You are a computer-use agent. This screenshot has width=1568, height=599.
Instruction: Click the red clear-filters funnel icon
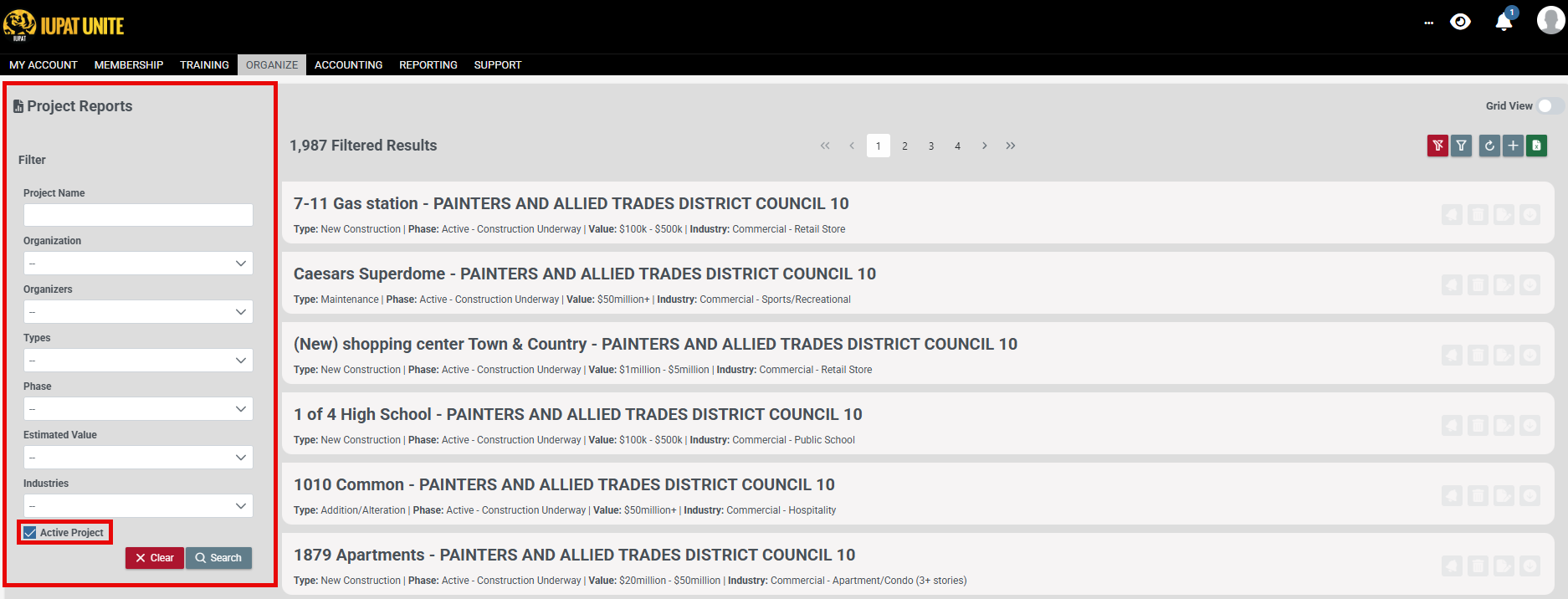pos(1437,146)
